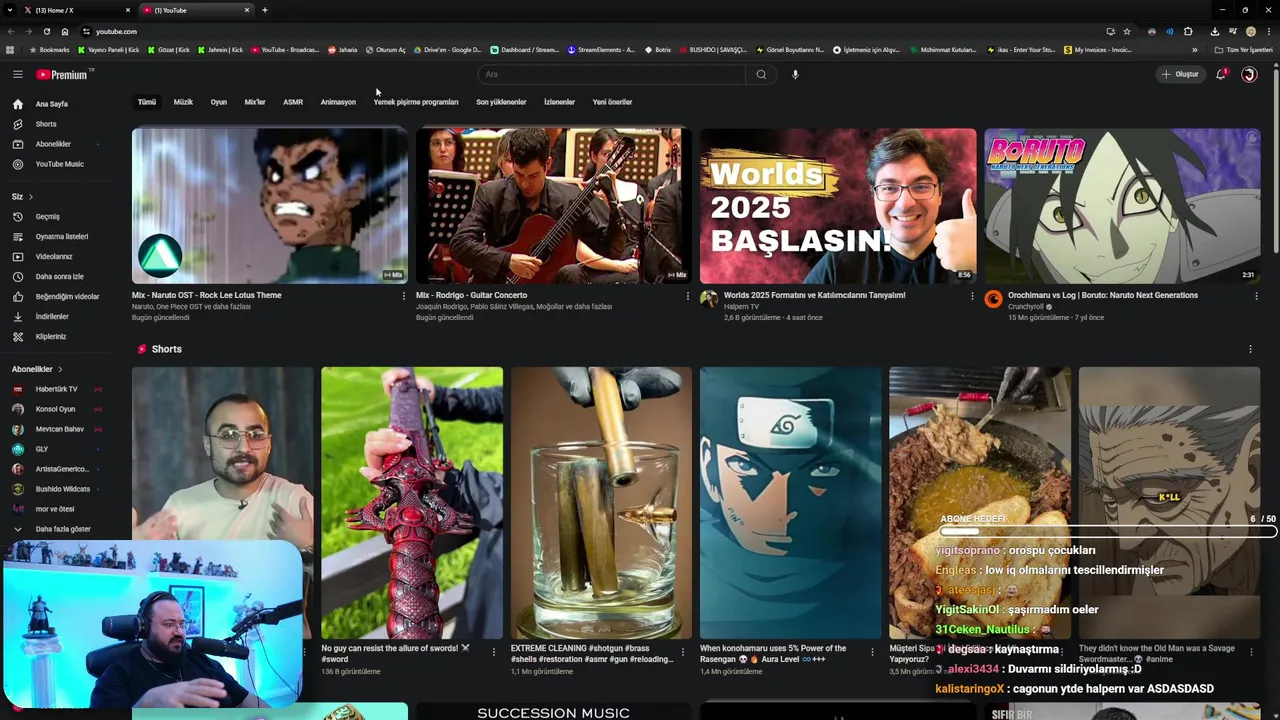Open YouTube Music from sidebar
This screenshot has height=720, width=1280.
point(60,164)
